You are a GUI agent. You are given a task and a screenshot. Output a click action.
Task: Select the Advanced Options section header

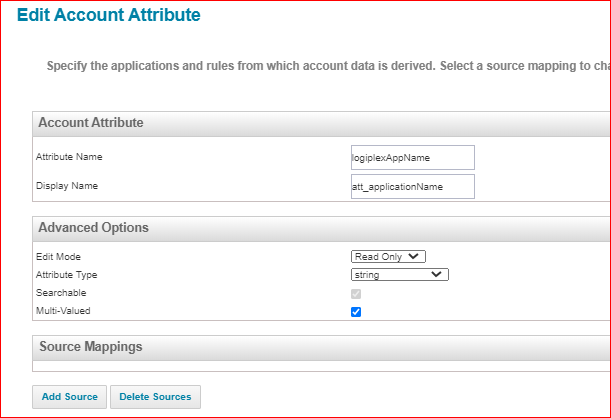pos(93,228)
